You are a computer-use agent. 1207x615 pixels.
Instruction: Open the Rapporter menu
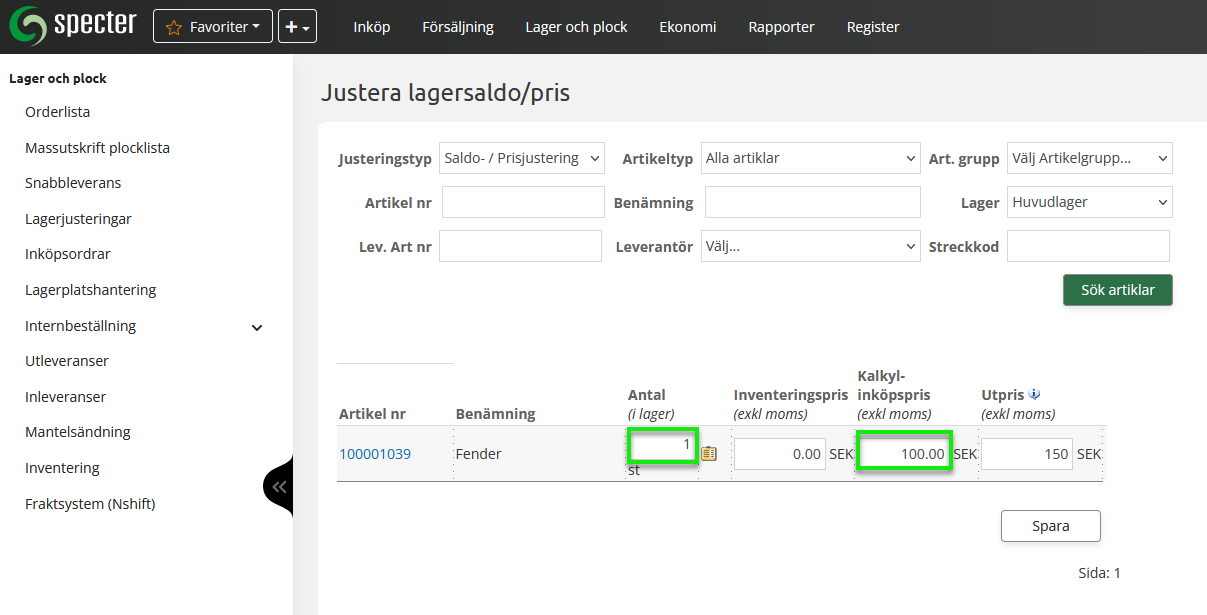click(x=781, y=27)
